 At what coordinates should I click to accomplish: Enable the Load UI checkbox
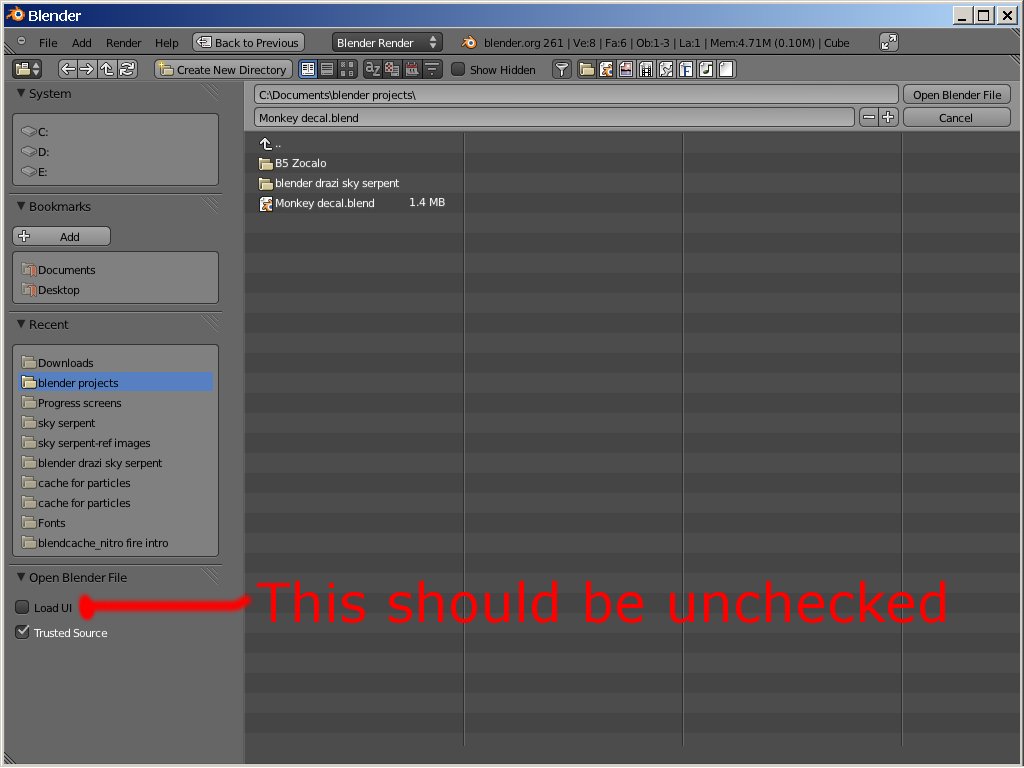tap(22, 607)
